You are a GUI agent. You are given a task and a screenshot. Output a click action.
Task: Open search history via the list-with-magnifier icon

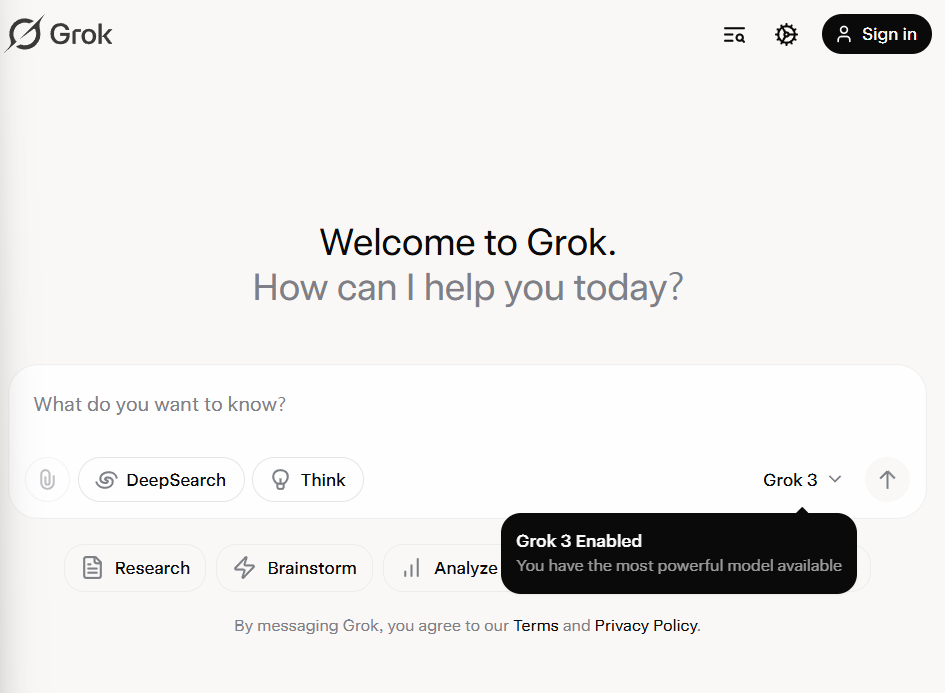734,34
